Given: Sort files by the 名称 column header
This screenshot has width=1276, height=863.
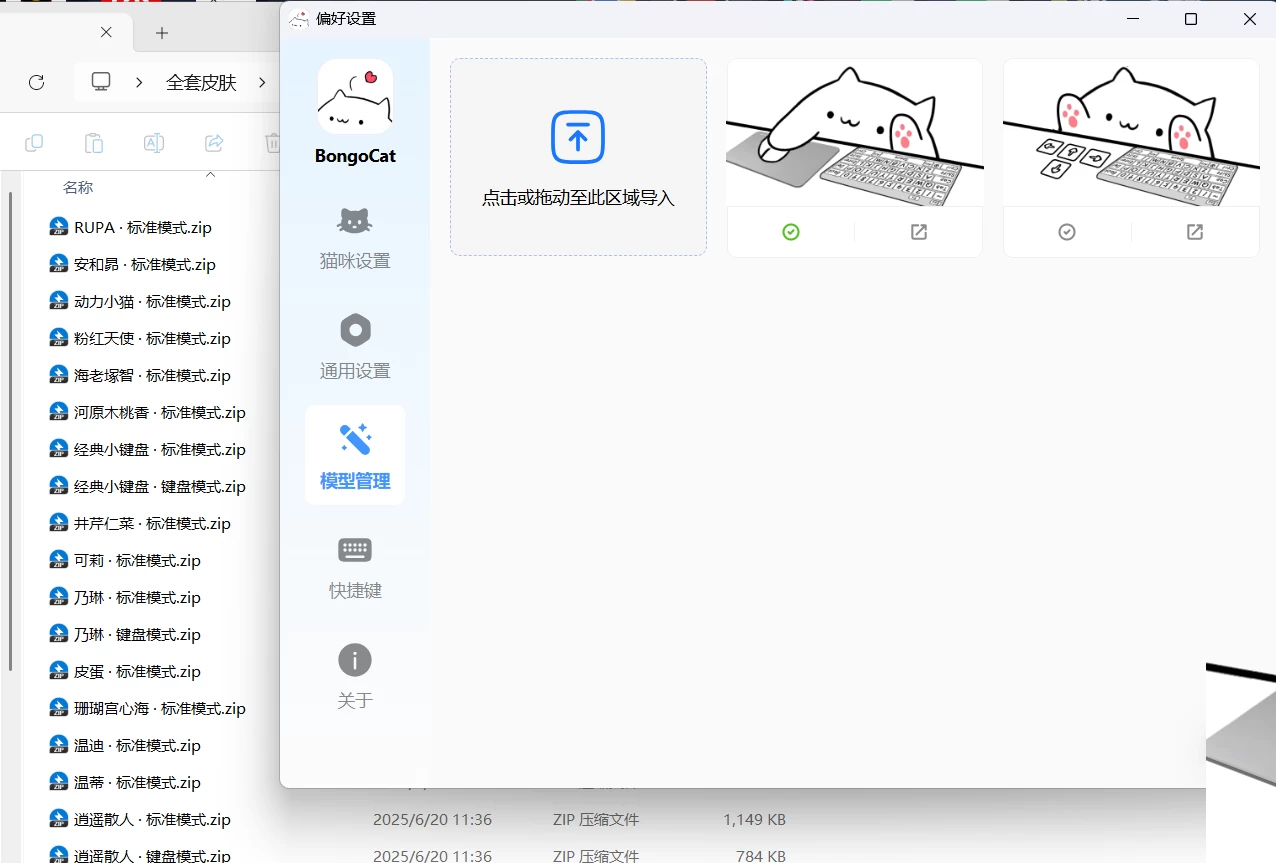Looking at the screenshot, I should [x=78, y=187].
